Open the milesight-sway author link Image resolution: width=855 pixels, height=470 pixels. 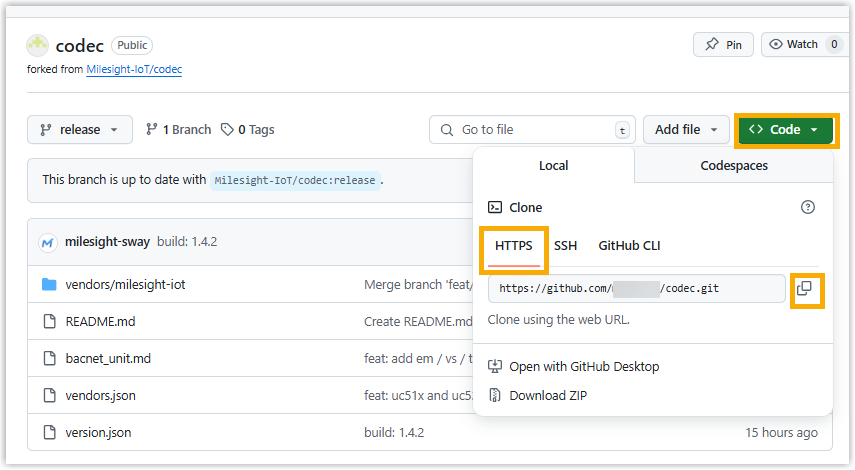tap(107, 242)
